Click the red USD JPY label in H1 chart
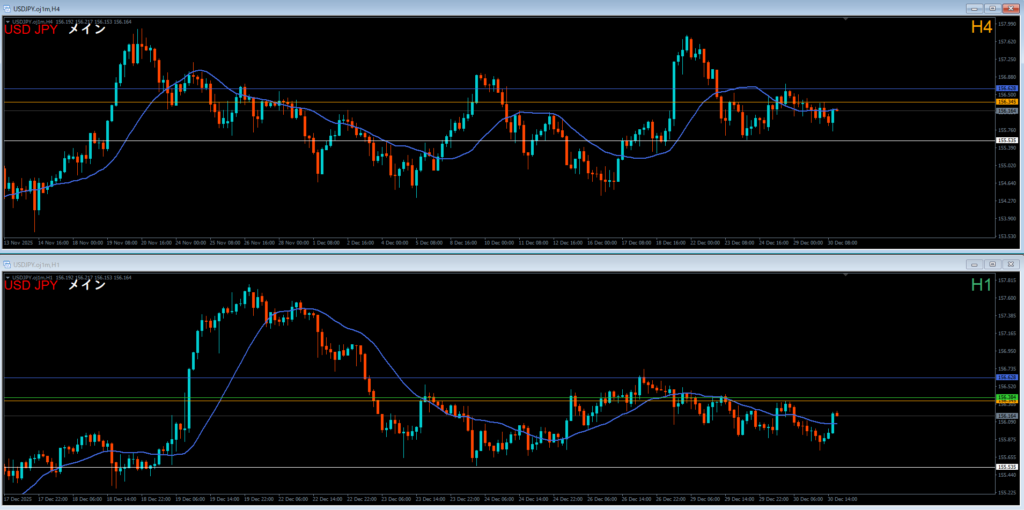Screen dimensions: 1024x510 (x=30, y=286)
